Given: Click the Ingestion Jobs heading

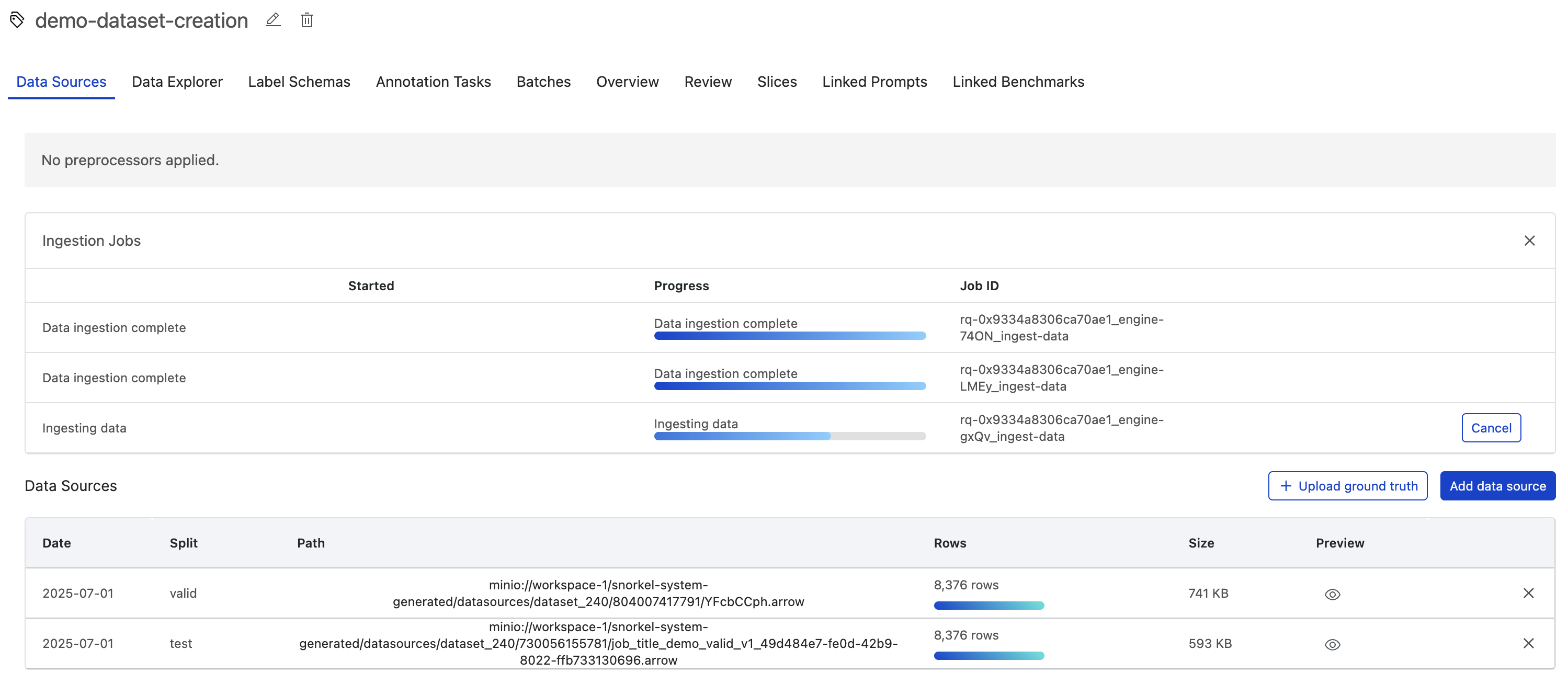Looking at the screenshot, I should [92, 241].
